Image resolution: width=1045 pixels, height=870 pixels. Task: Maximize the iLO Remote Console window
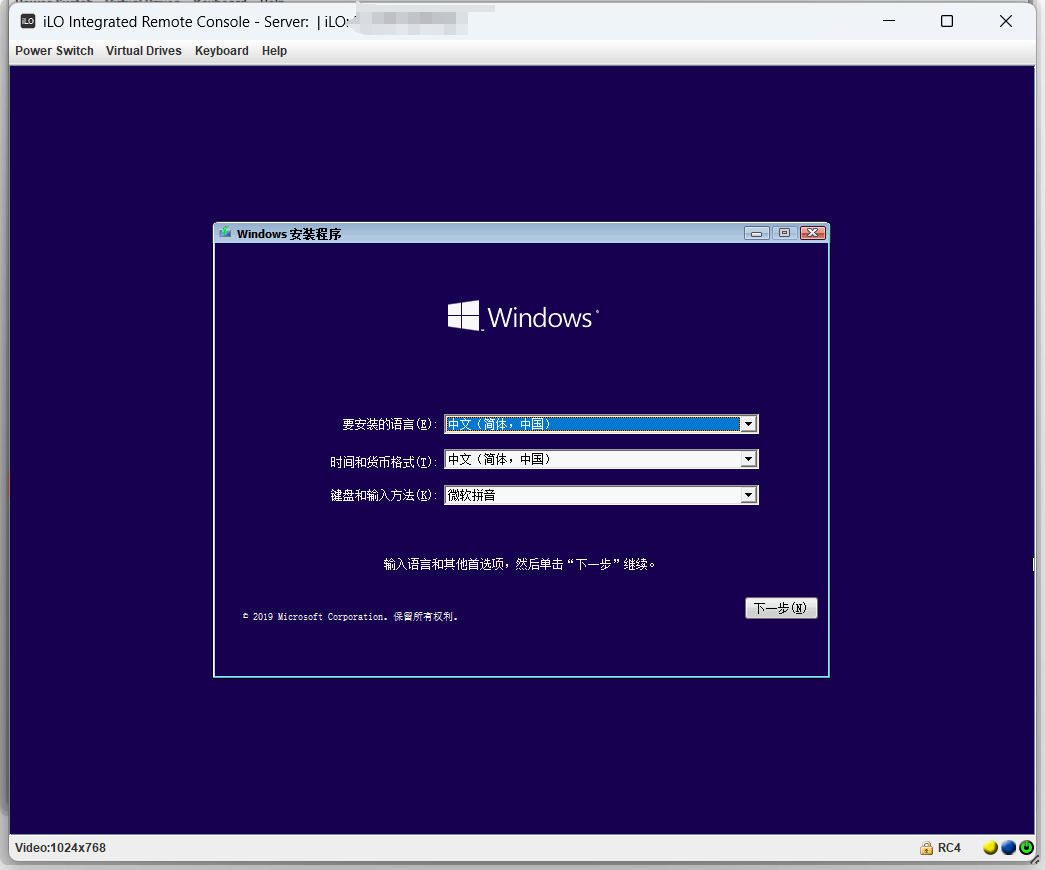946,22
